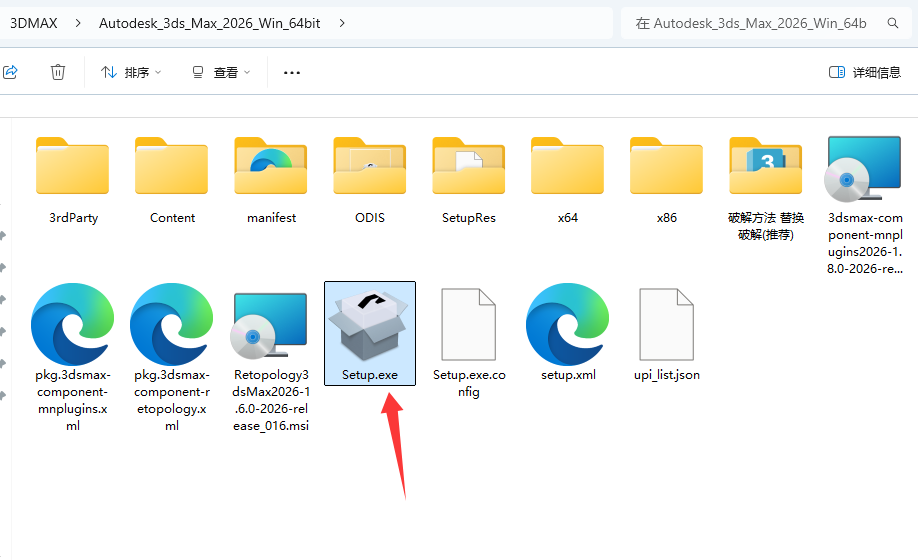
Task: Select the Setup.exe box icon
Action: pos(369,325)
